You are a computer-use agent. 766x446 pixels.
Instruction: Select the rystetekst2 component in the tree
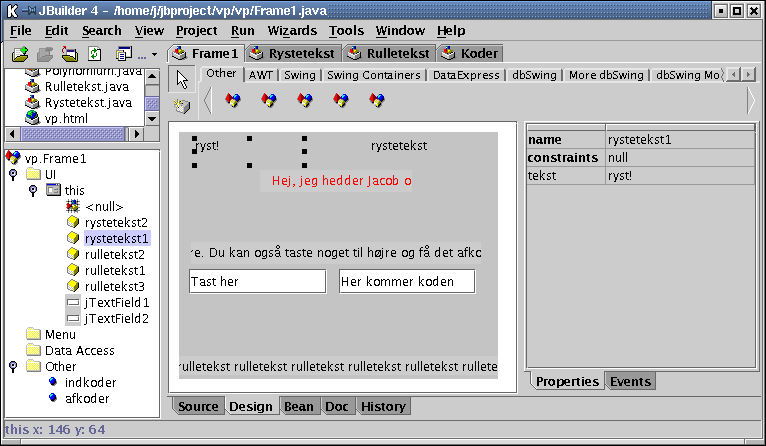pos(116,222)
